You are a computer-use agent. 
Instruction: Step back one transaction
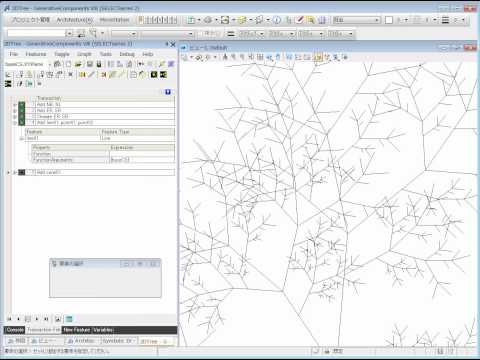[x=18, y=319]
